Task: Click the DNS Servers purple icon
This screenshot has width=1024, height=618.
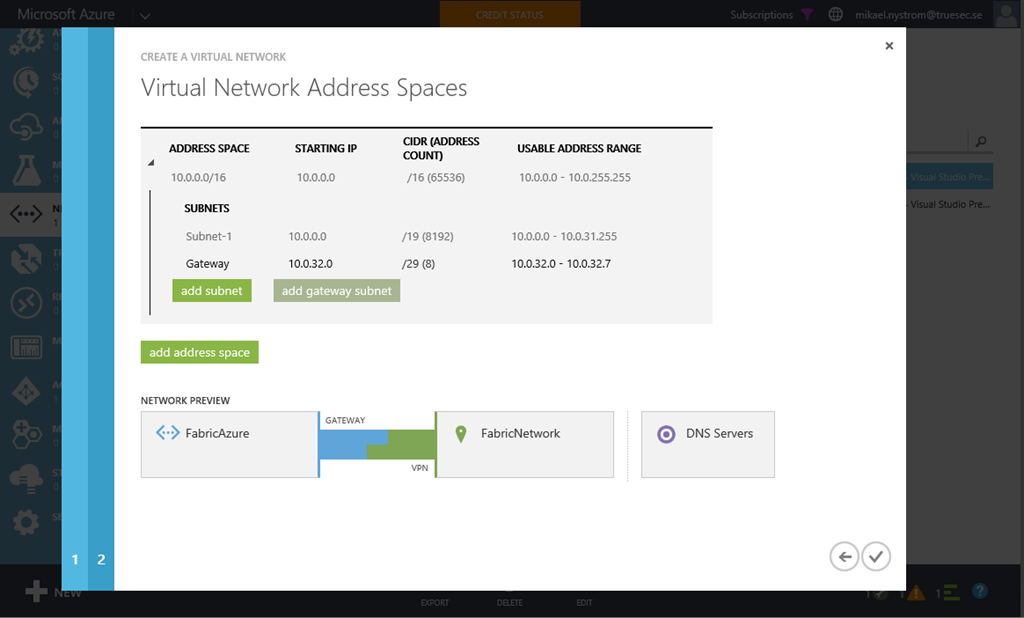Action: click(x=666, y=435)
